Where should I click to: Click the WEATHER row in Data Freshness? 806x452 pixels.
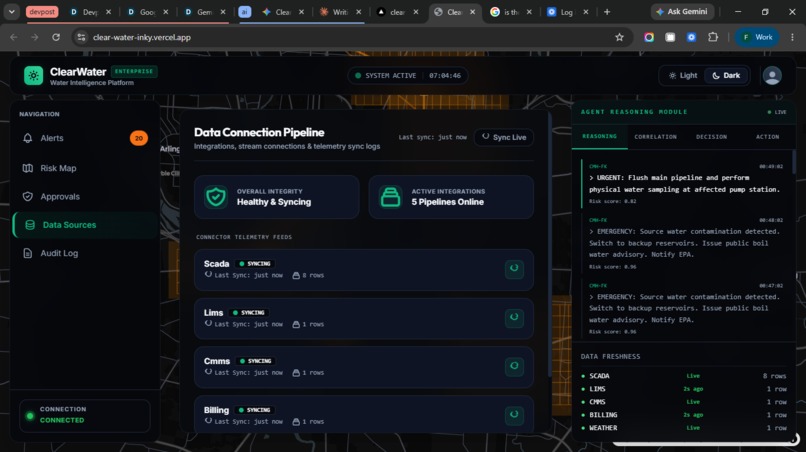tap(684, 428)
